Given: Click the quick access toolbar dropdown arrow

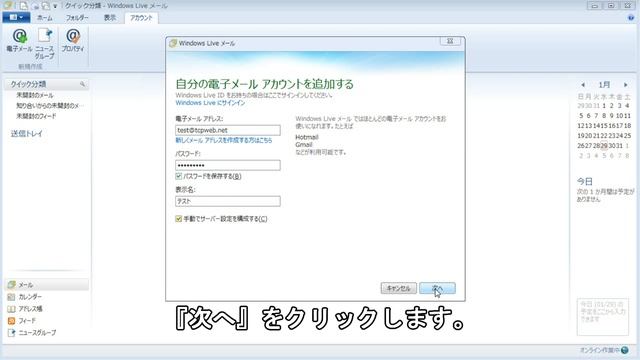Looking at the screenshot, I should (x=55, y=6).
